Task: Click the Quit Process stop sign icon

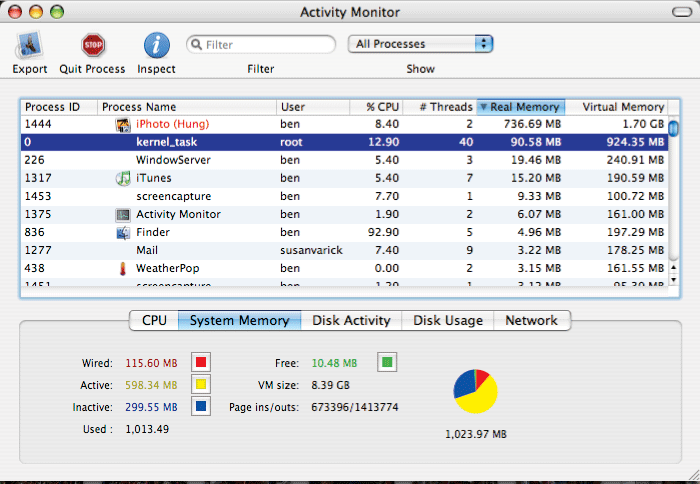Action: [93, 46]
